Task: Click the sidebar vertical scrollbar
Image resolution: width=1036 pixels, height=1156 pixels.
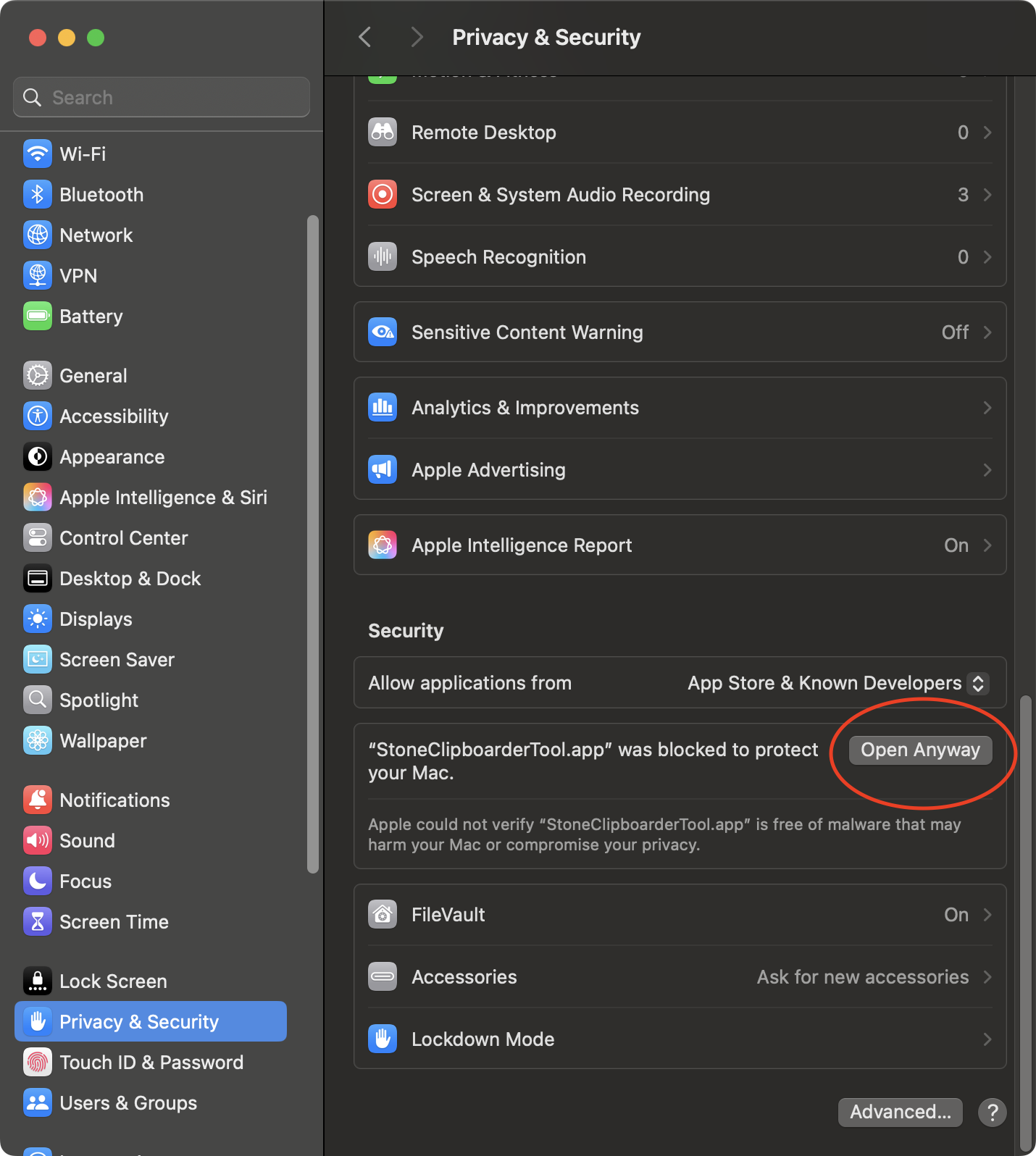Action: tap(313, 545)
